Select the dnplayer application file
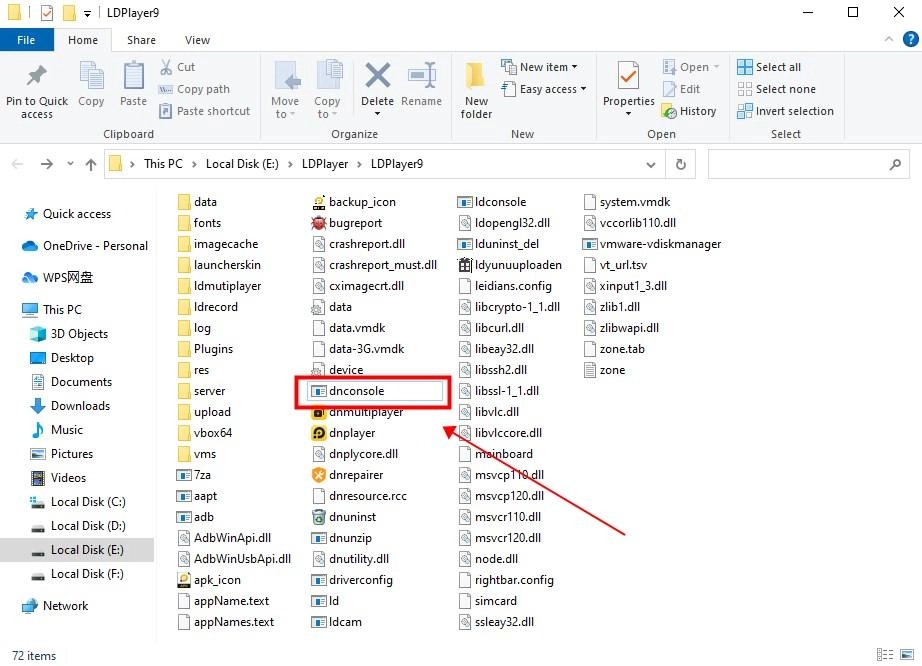922x666 pixels. (344, 433)
